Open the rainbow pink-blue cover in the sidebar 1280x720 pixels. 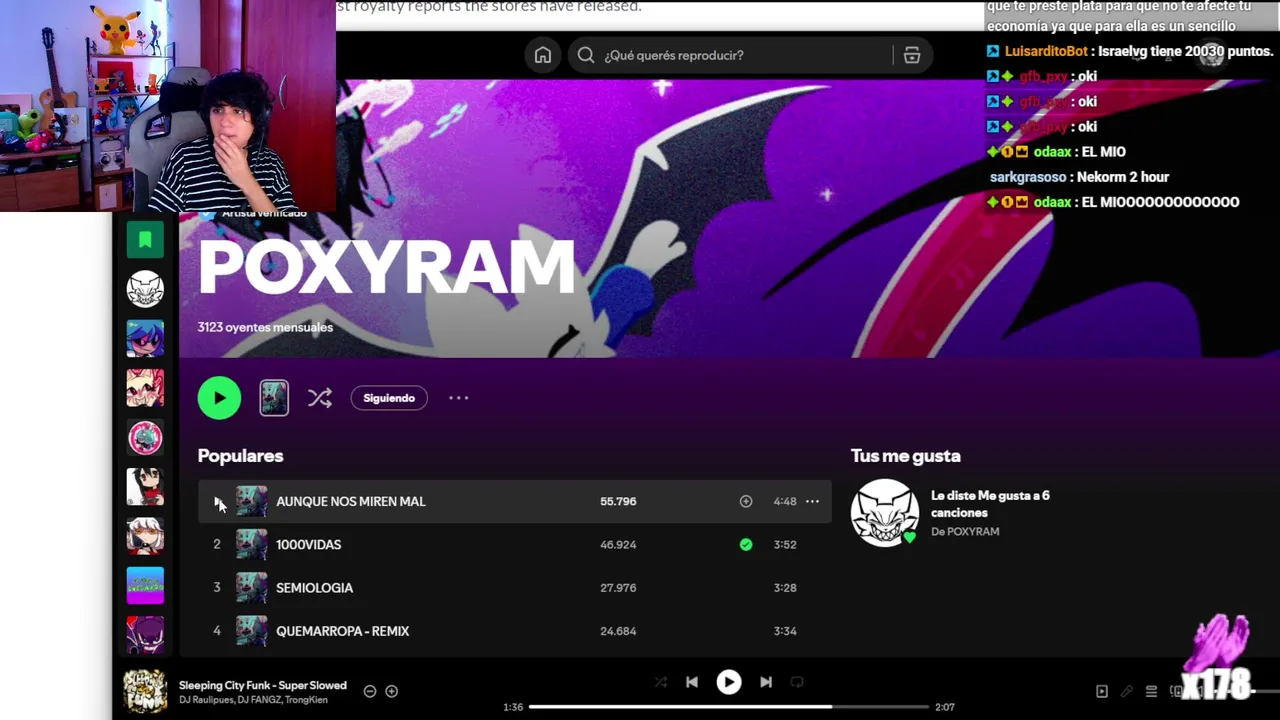click(145, 585)
